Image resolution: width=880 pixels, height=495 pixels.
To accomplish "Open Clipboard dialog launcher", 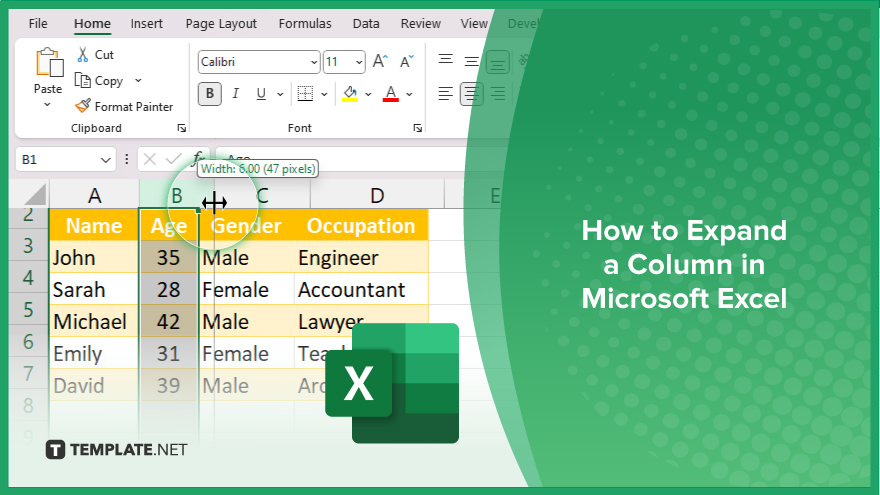I will click(x=182, y=129).
